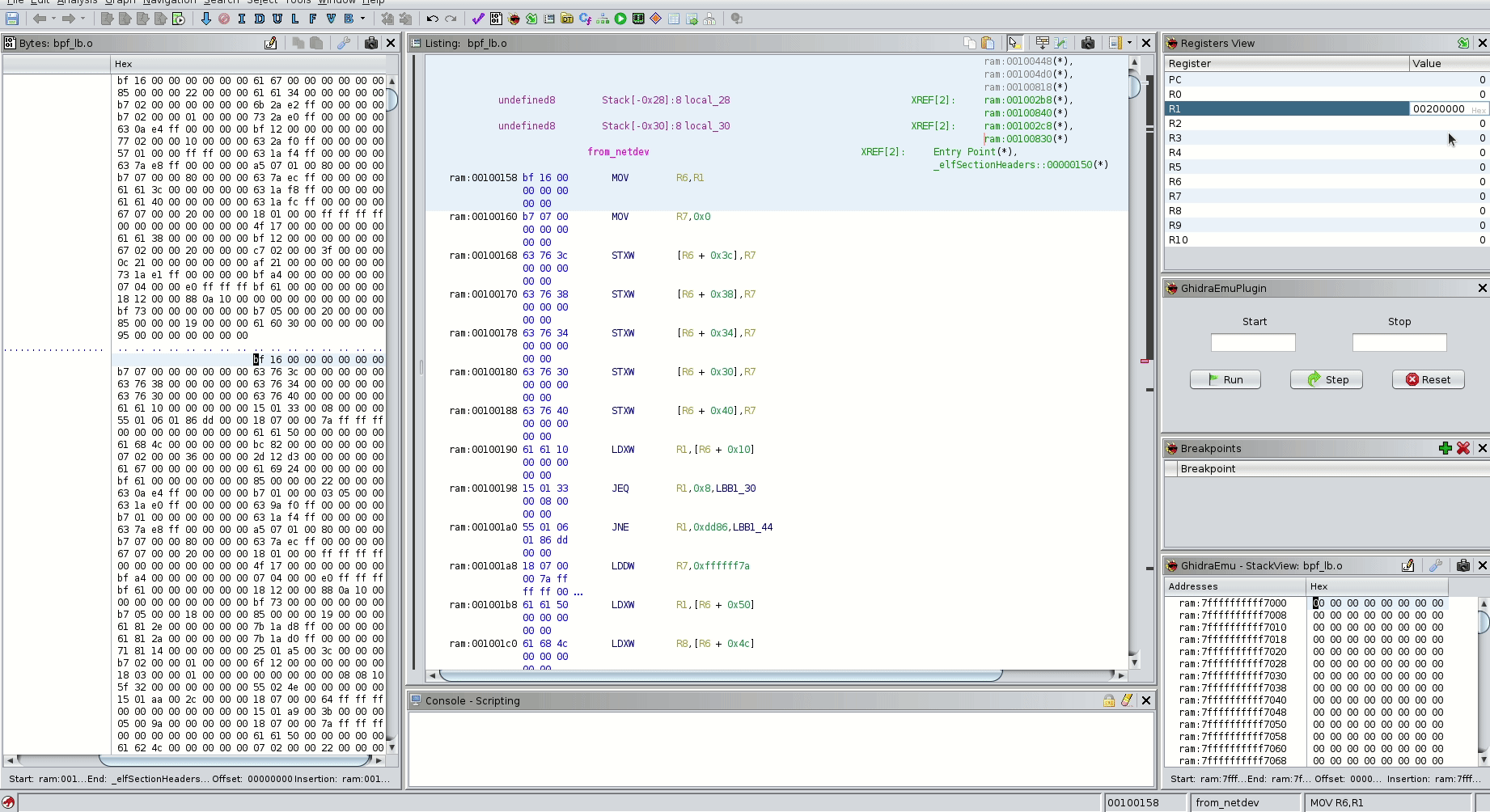Viewport: 1490px width, 812px height.
Task: Click the Step button in GhidraEmuPlugin
Action: coord(1327,379)
